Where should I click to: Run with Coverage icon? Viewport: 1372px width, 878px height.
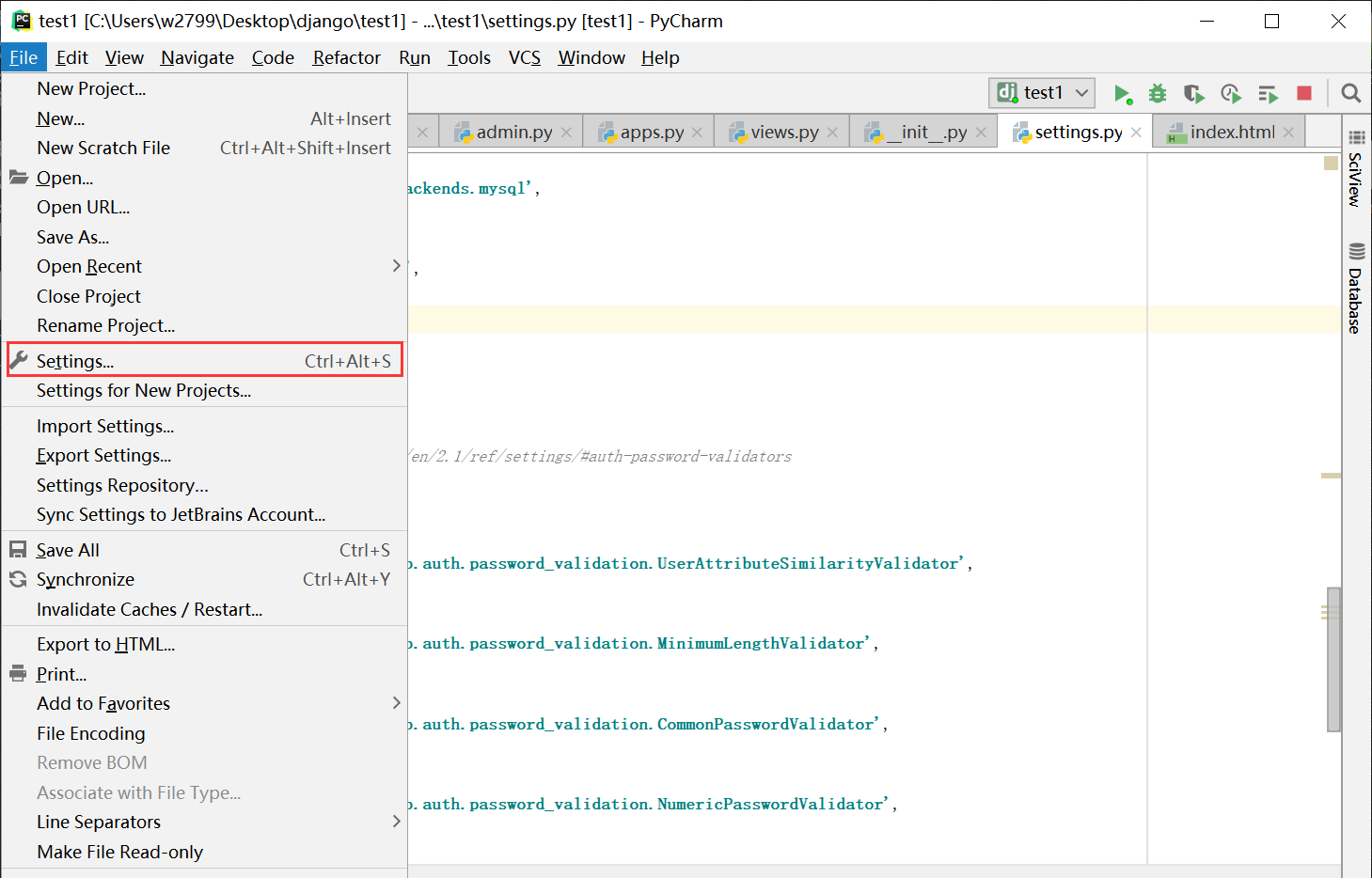[1194, 93]
